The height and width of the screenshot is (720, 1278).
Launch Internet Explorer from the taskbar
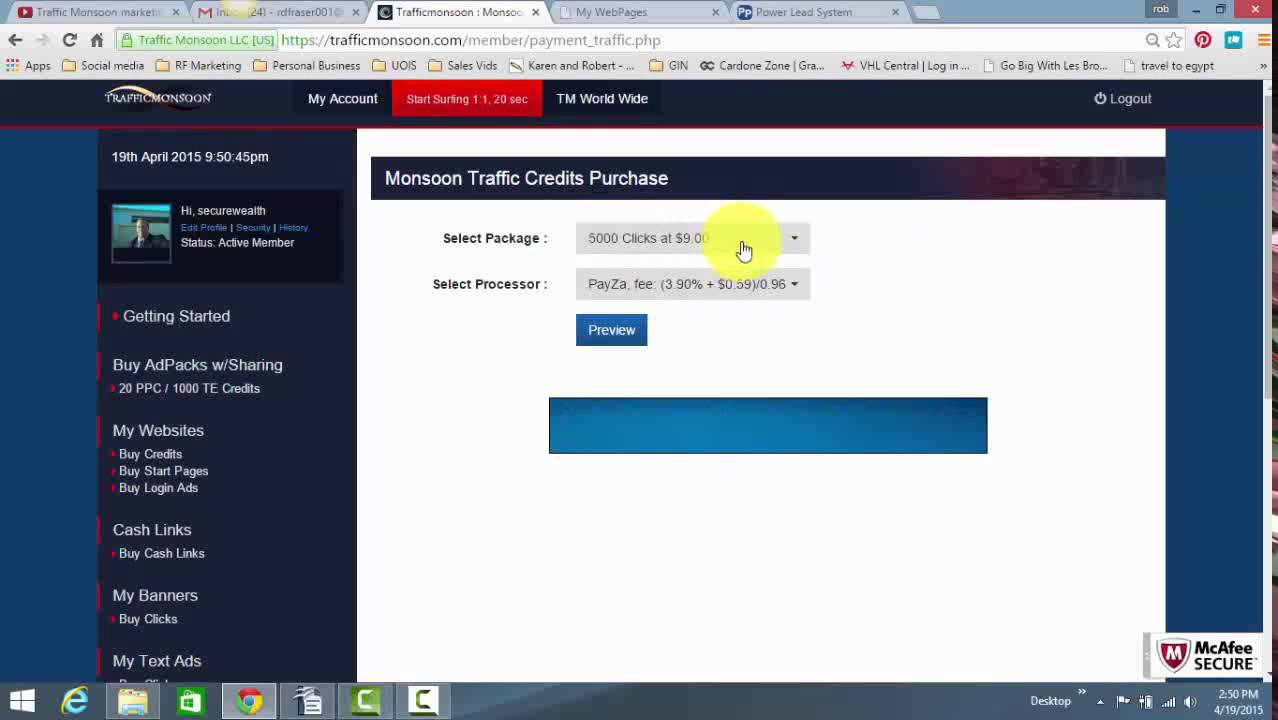click(75, 701)
